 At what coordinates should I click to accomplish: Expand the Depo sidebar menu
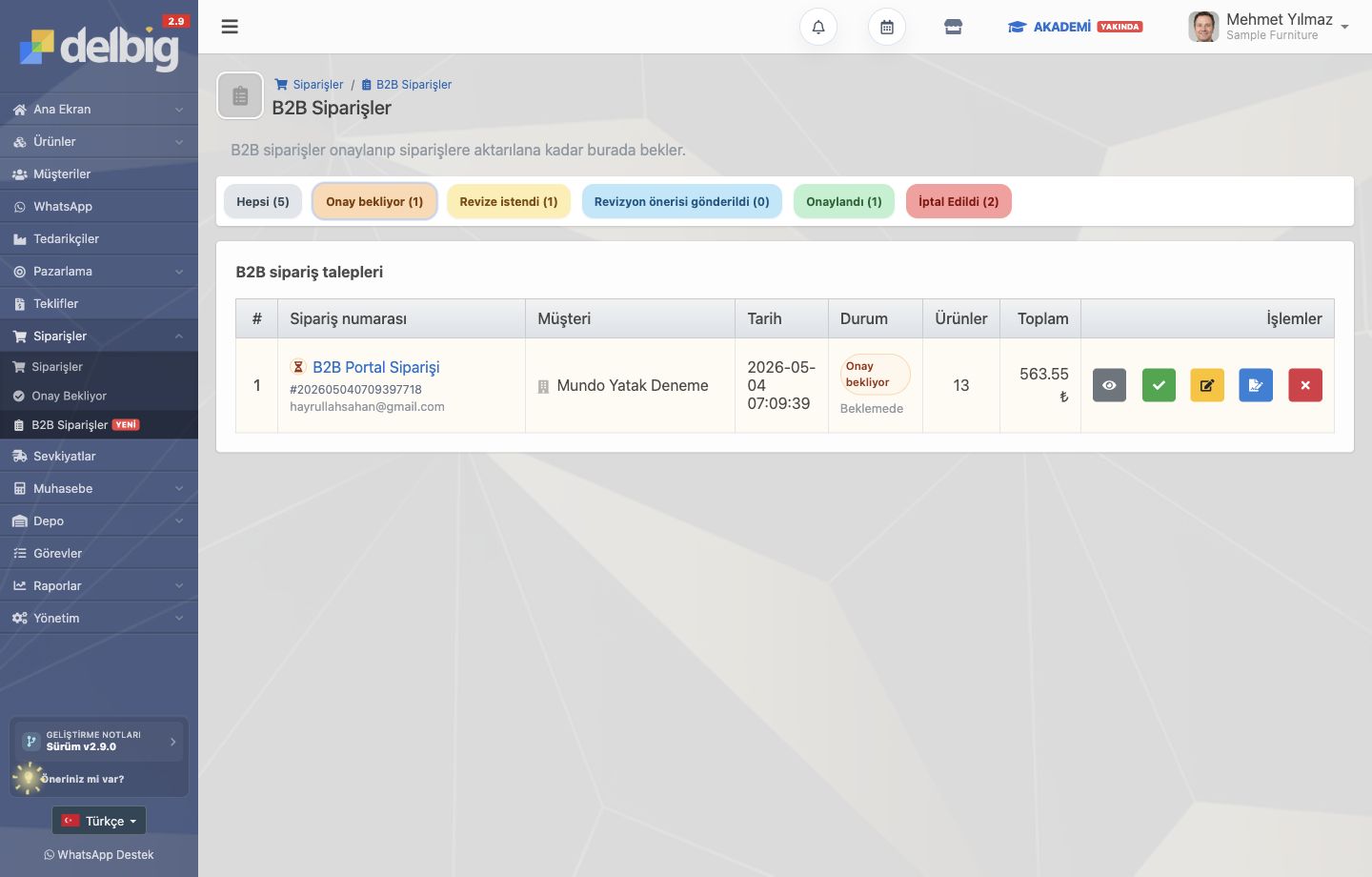click(x=99, y=521)
